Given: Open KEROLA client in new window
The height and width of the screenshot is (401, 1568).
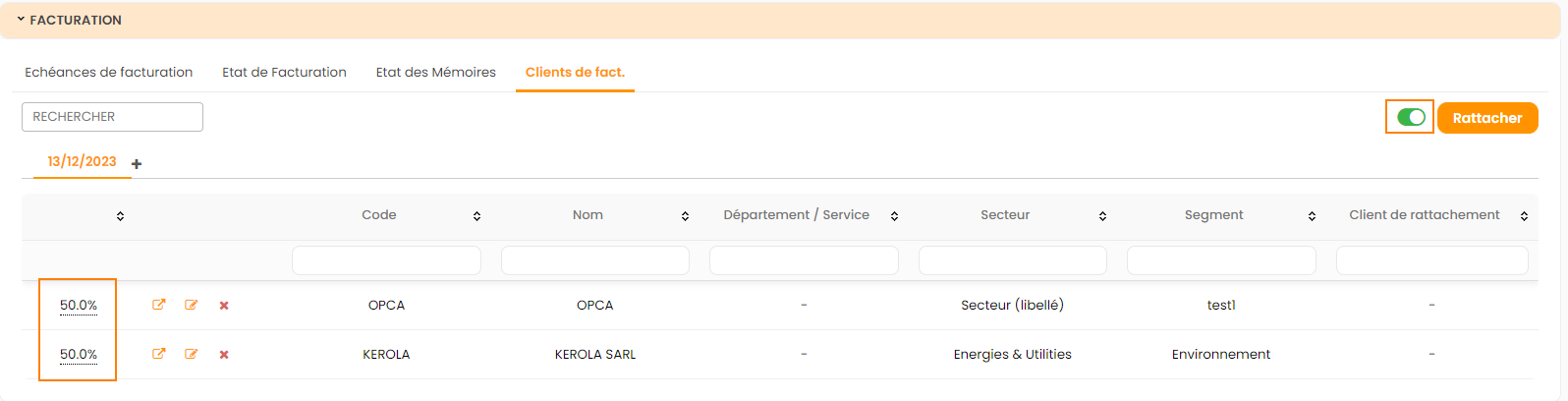Looking at the screenshot, I should click(158, 354).
